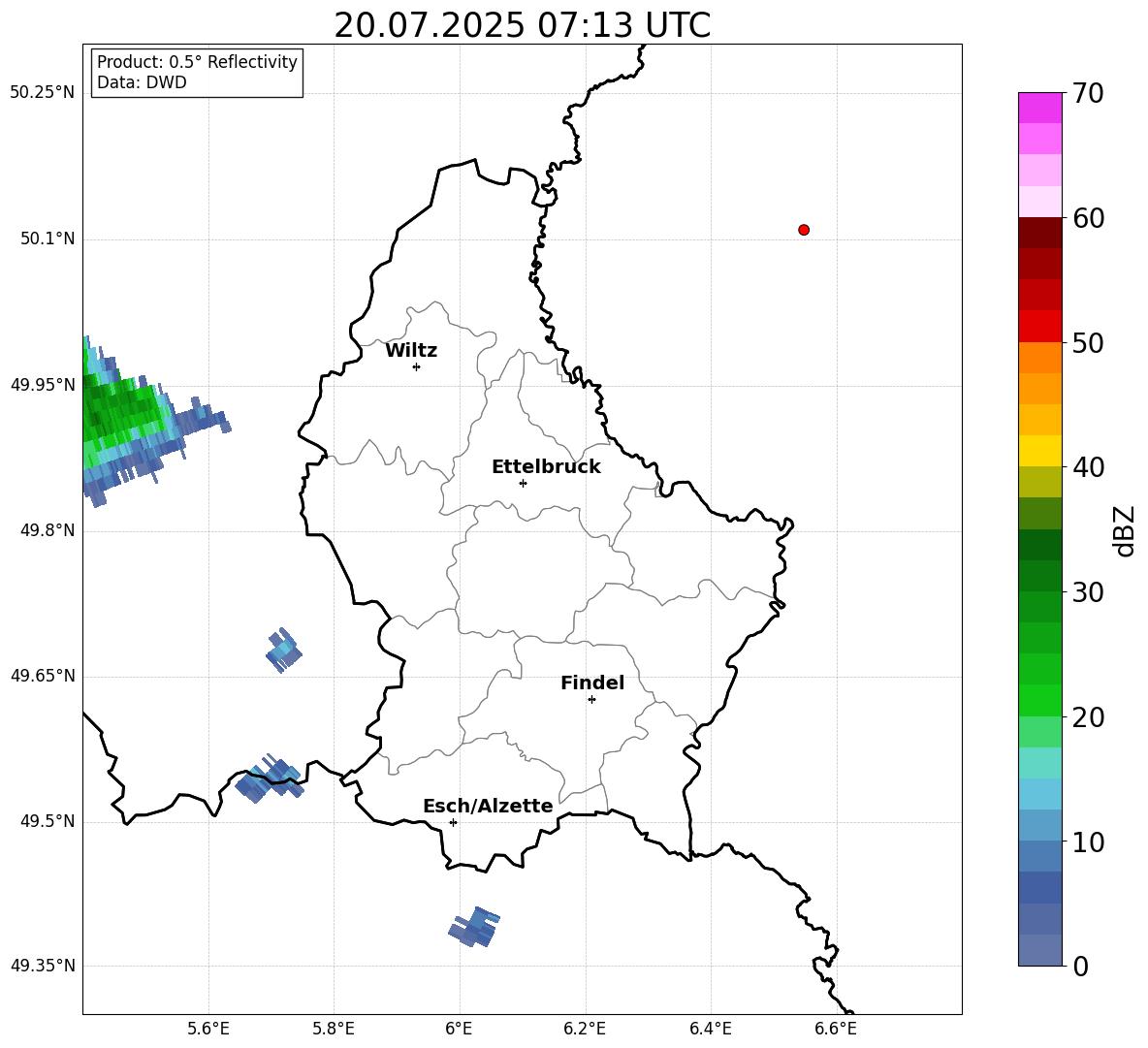
Task: Click the 49.5°N latitude label
Action: pyautogui.click(x=48, y=821)
